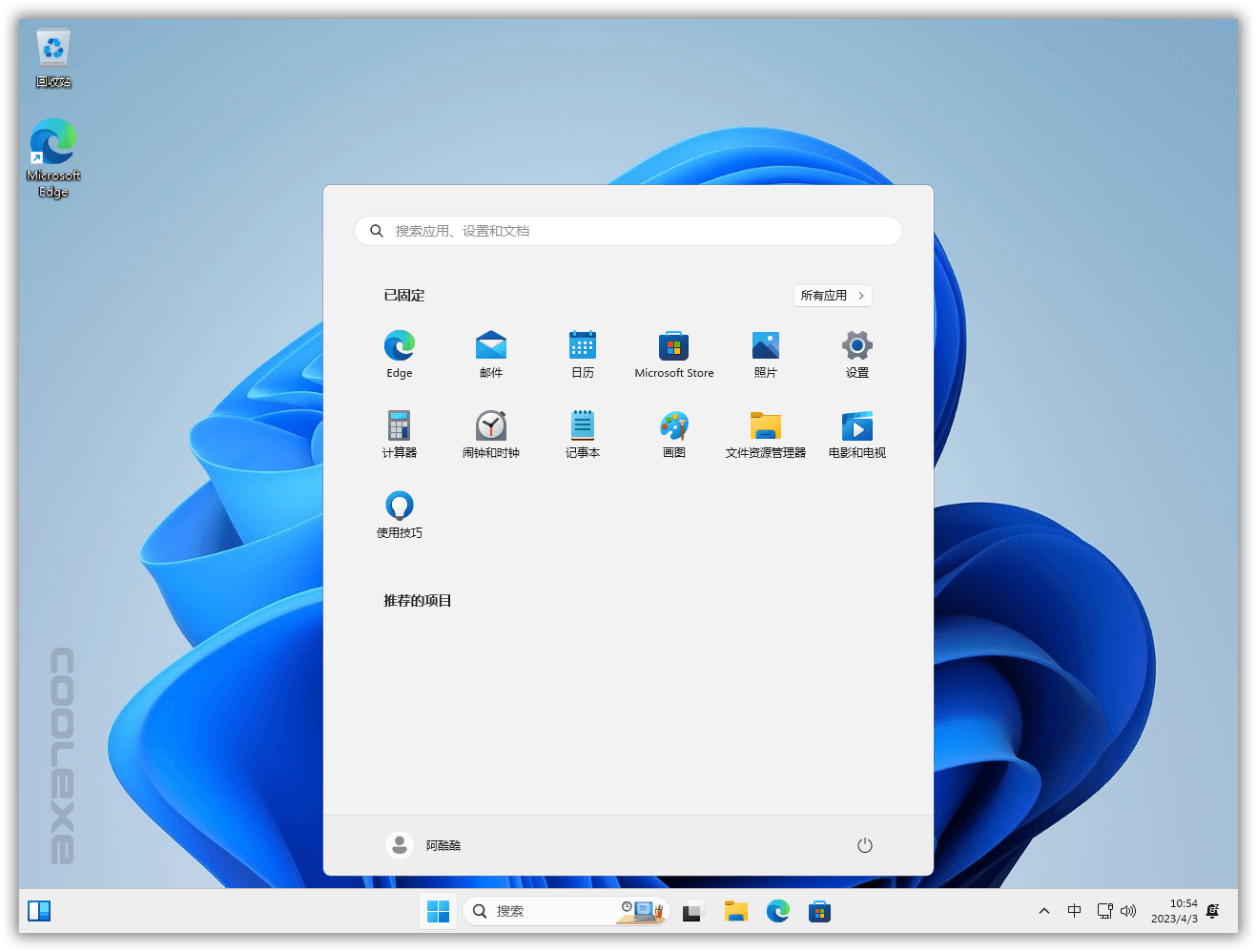Open Microsoft Store from the Start menu
The height and width of the screenshot is (952, 1257).
point(673,353)
